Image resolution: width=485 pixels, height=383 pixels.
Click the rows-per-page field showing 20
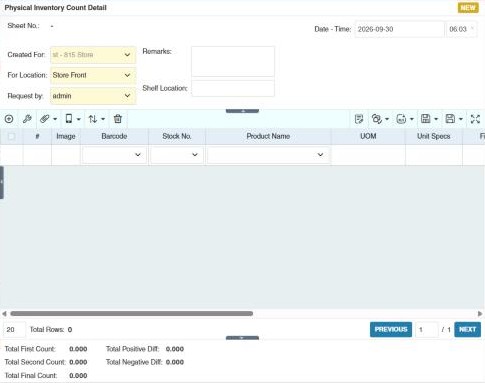pyautogui.click(x=14, y=330)
